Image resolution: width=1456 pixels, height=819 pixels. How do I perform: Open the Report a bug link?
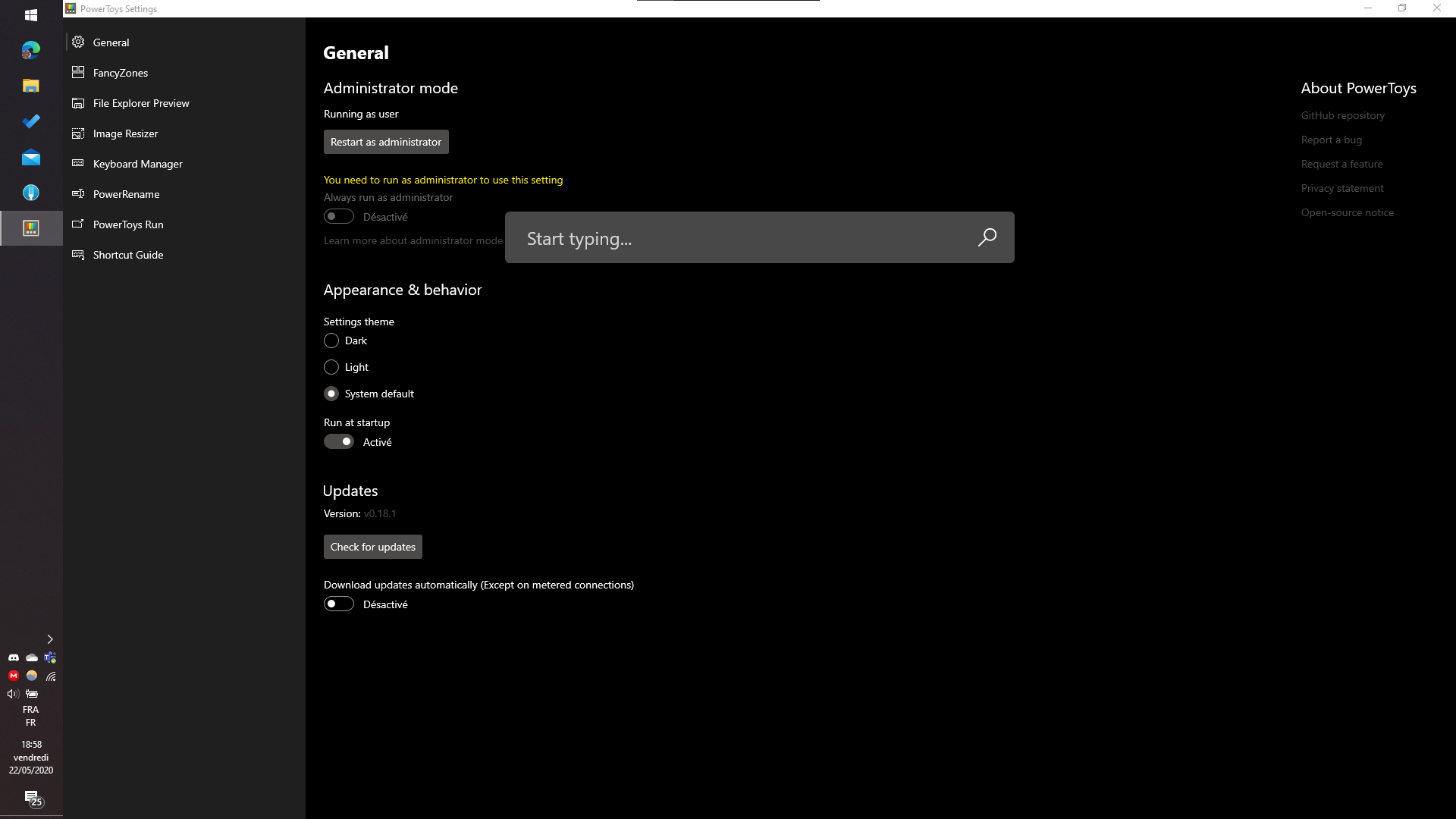(x=1332, y=140)
